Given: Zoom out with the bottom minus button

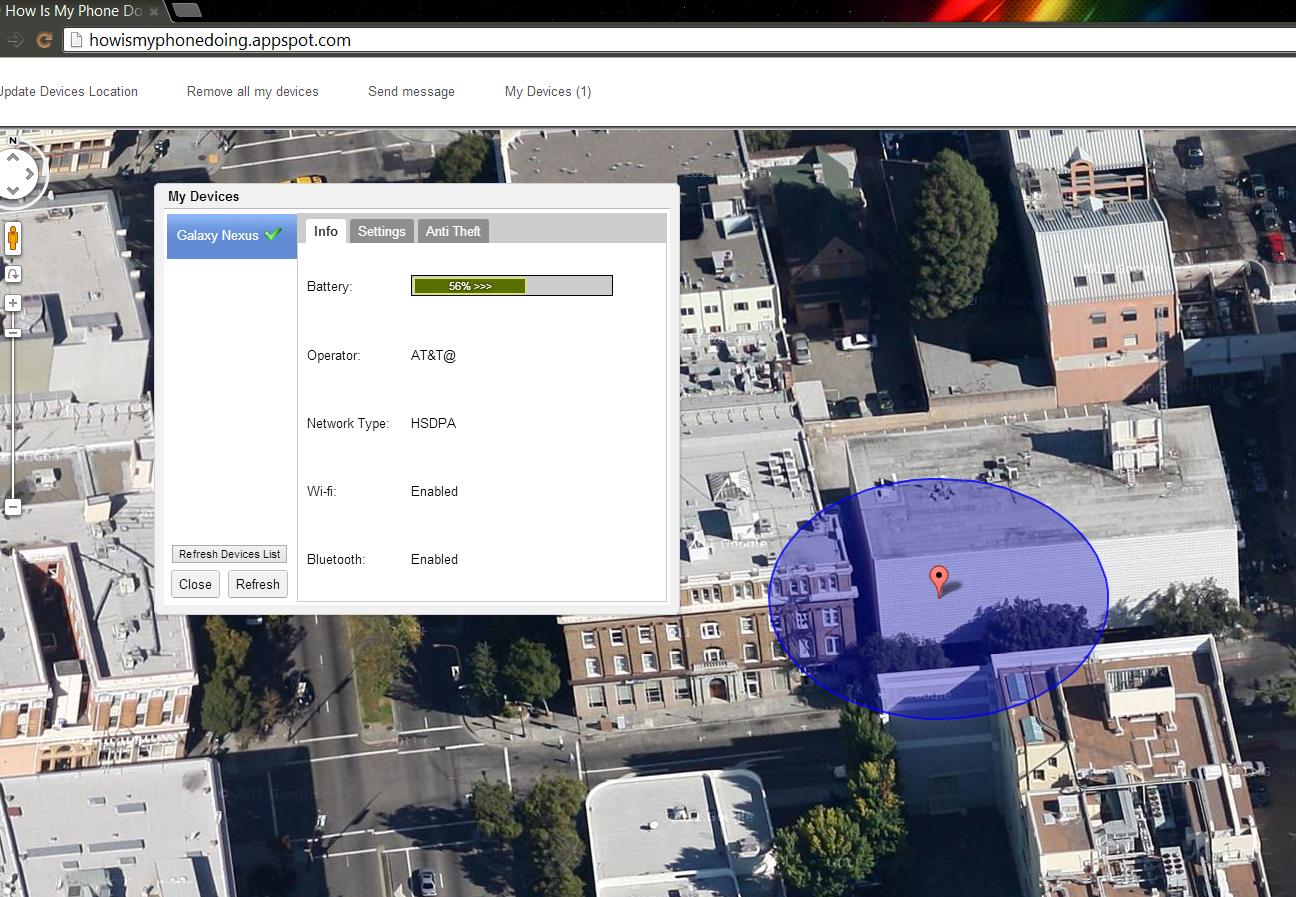Looking at the screenshot, I should pos(12,507).
